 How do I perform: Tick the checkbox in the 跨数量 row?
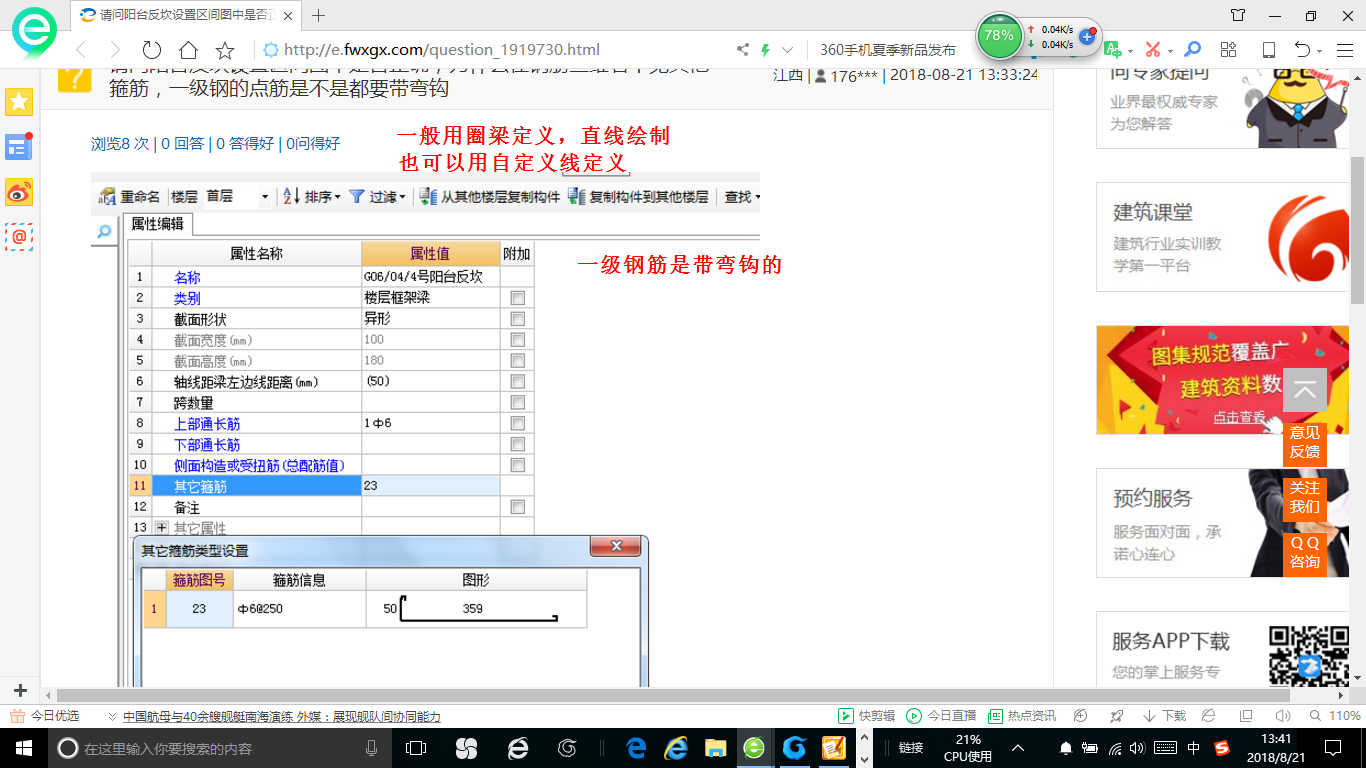[x=517, y=403]
